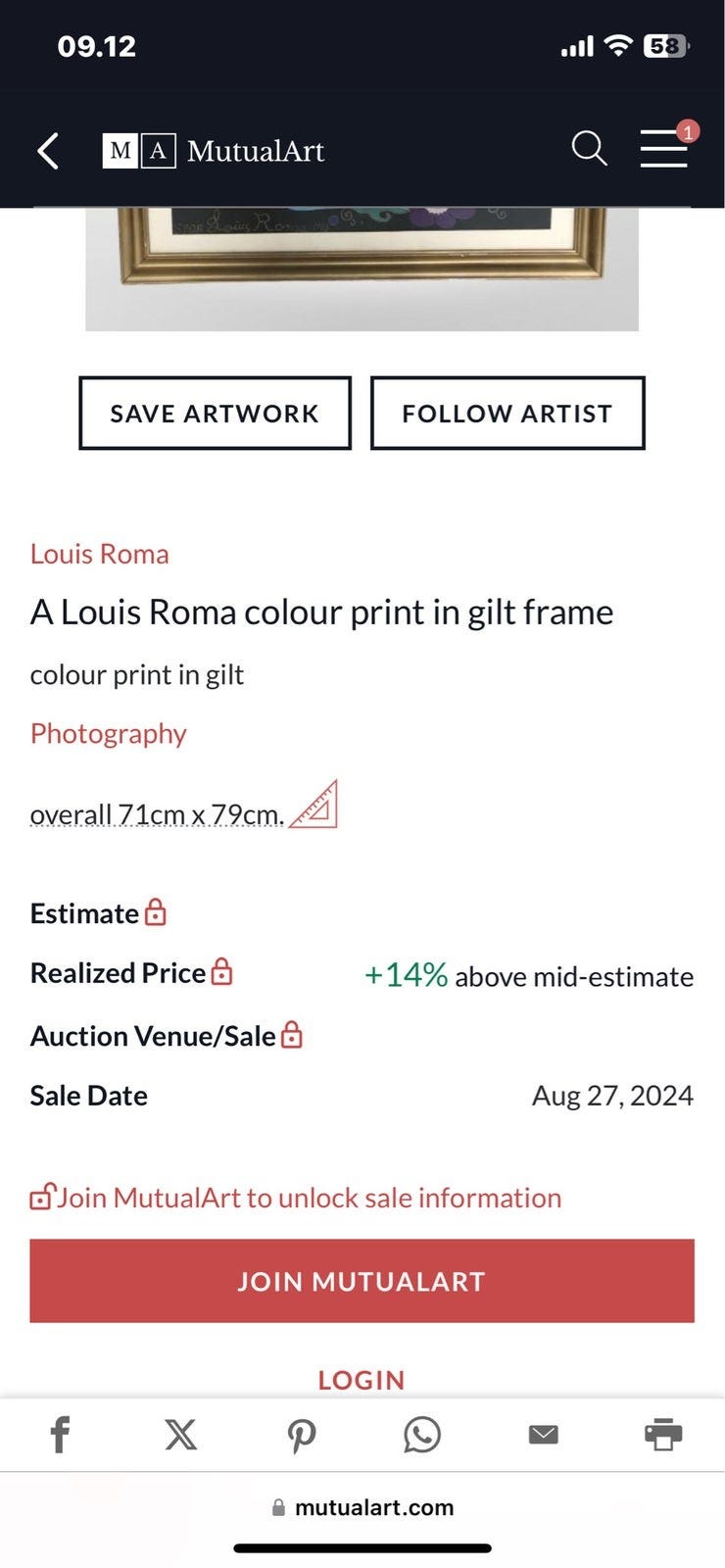Tap the lock icon beside Estimate
725x1568 pixels.
point(156,913)
